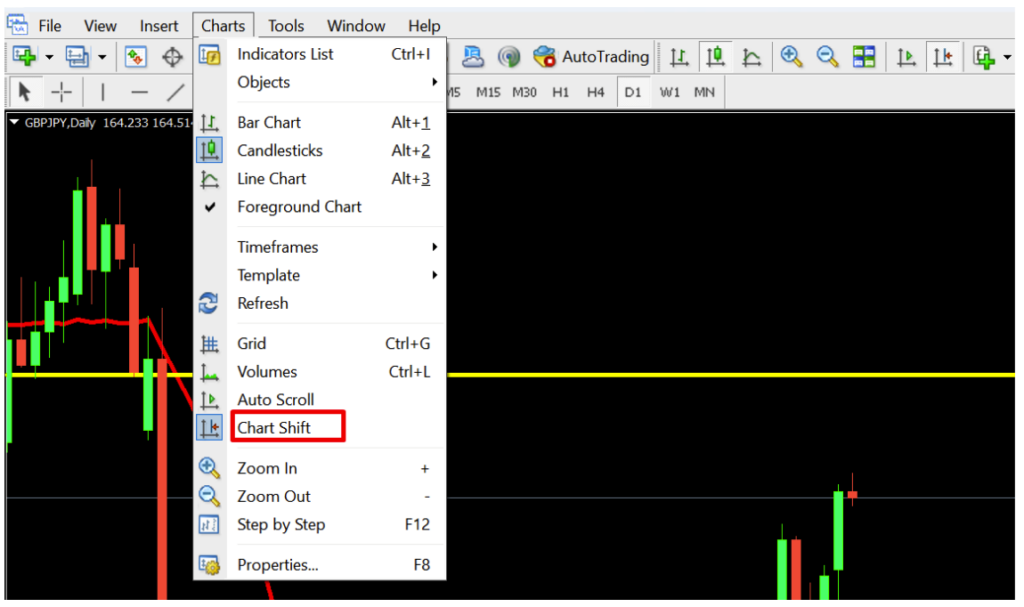
Task: Toggle Chart Shift toolbar icon
Action: click(943, 57)
